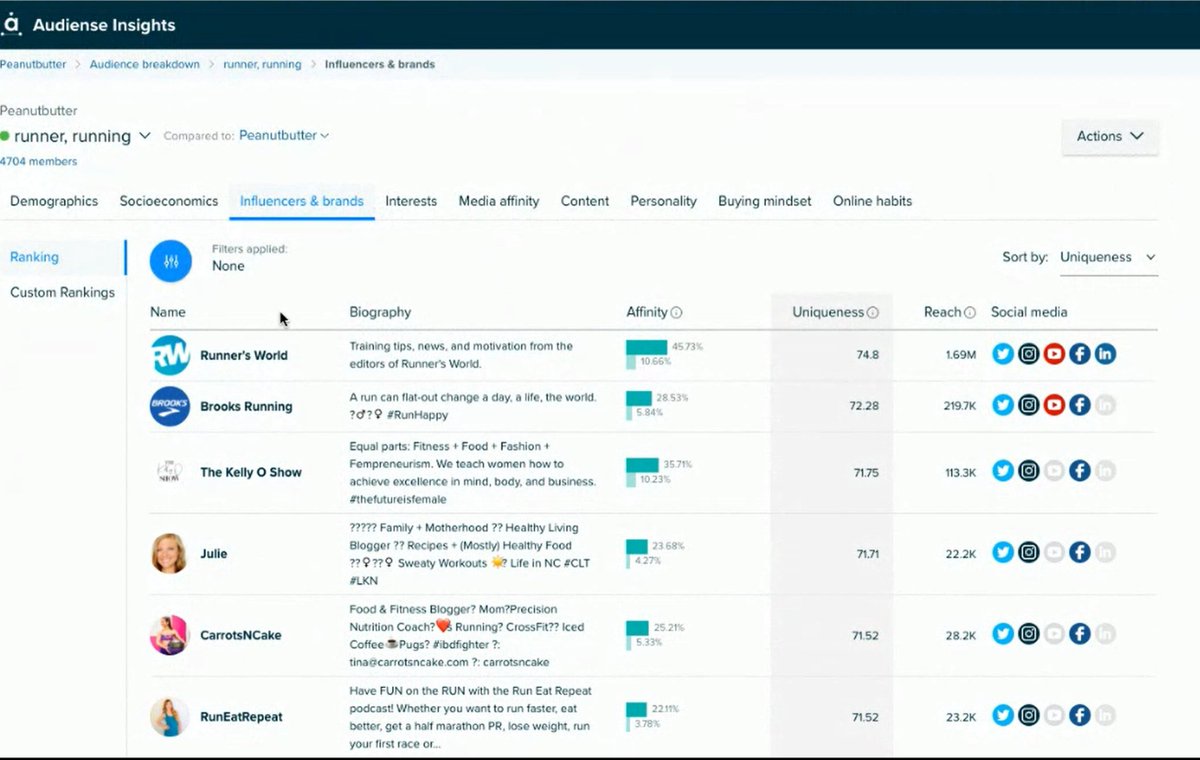Go to Audience breakdown breadcrumb link
This screenshot has height=760, width=1200.
tap(144, 64)
